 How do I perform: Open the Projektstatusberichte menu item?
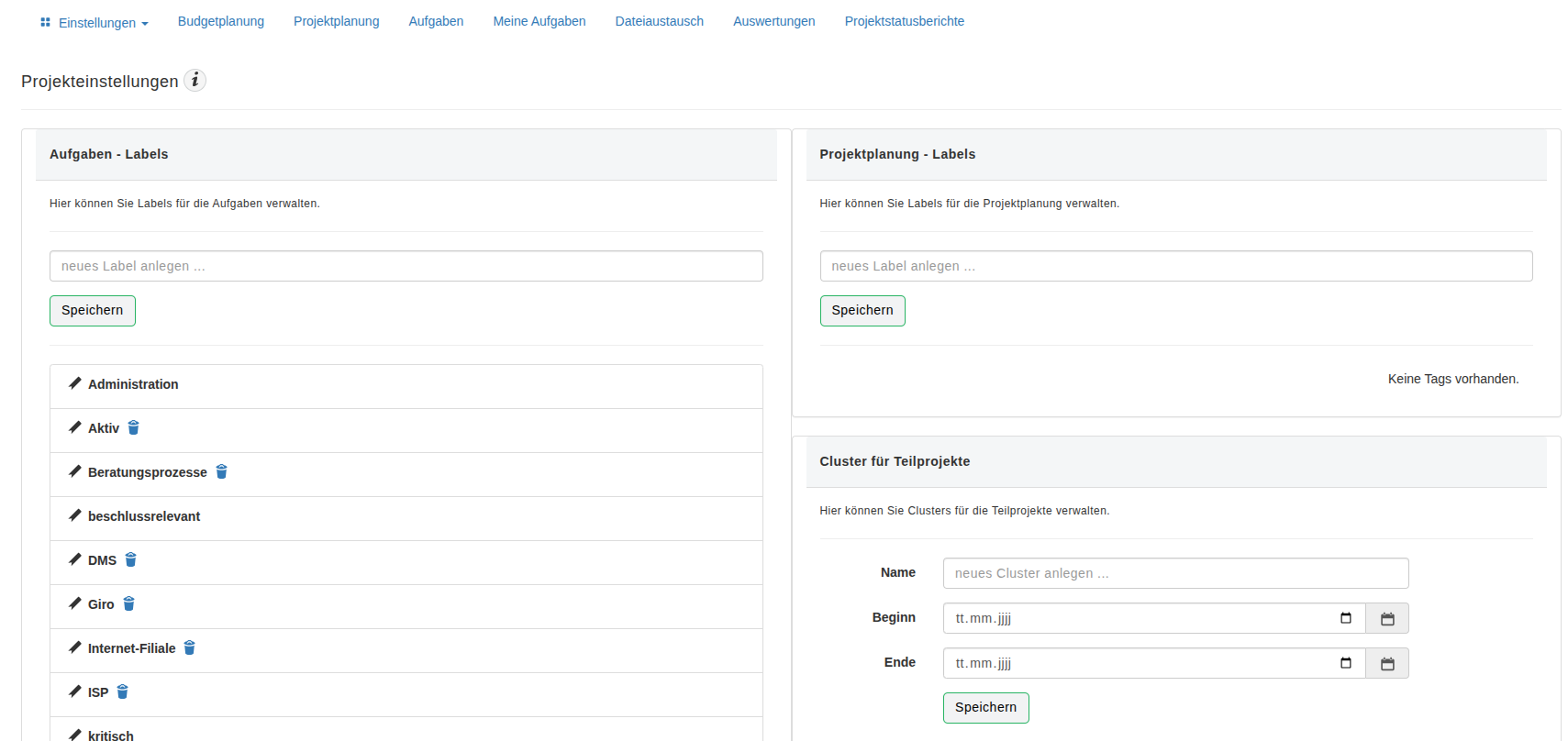click(904, 21)
